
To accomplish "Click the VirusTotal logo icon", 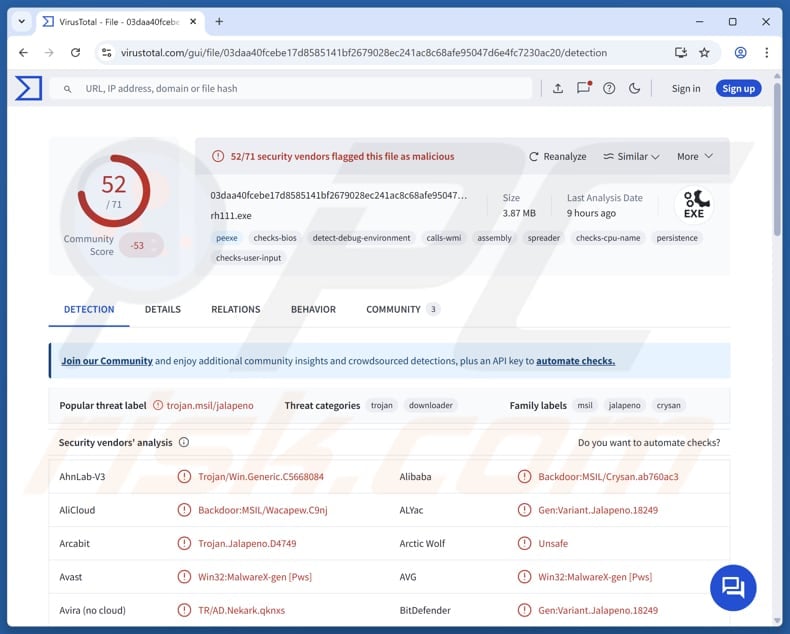I will [x=28, y=88].
